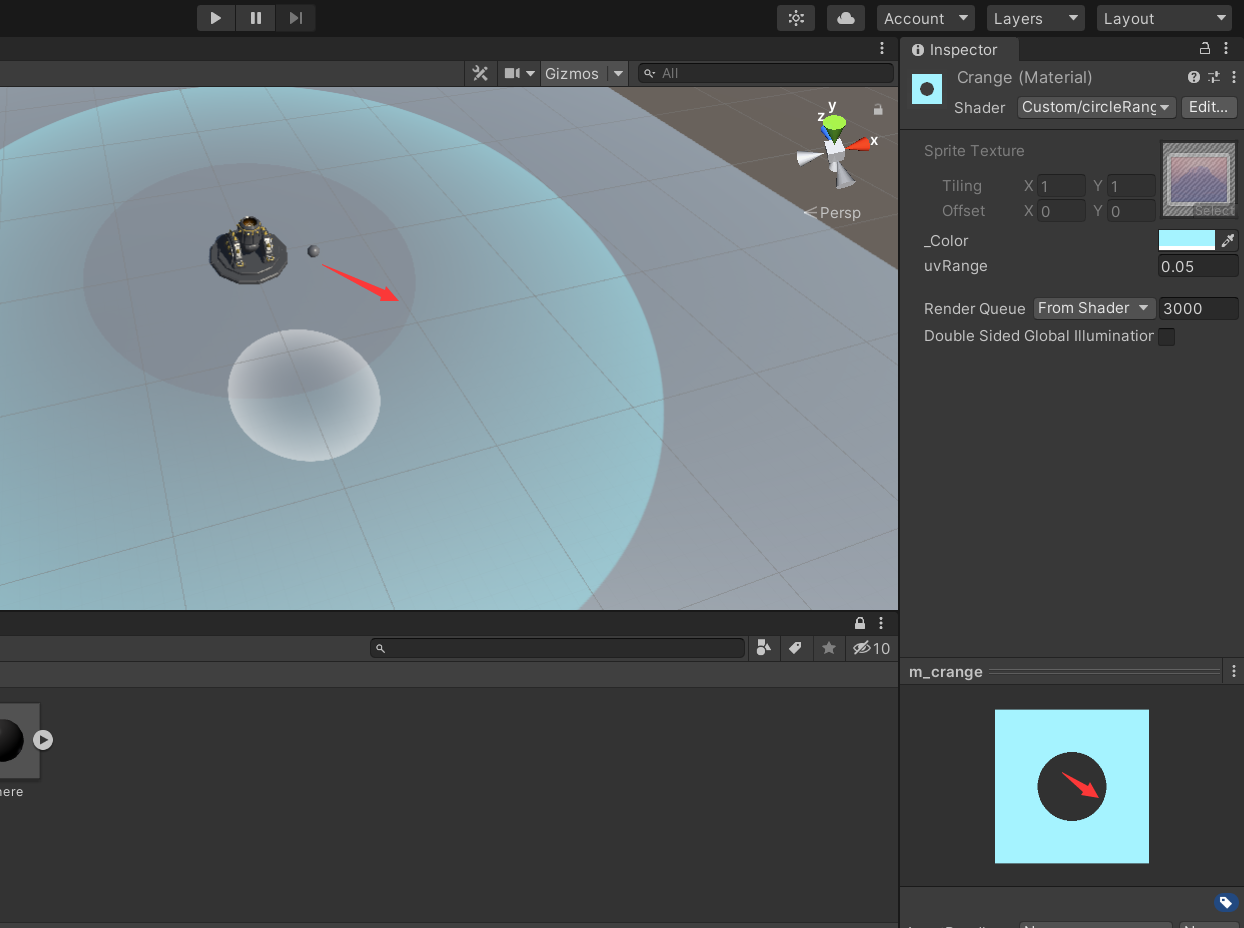
Task: Focus the Scene view search field
Action: click(765, 73)
